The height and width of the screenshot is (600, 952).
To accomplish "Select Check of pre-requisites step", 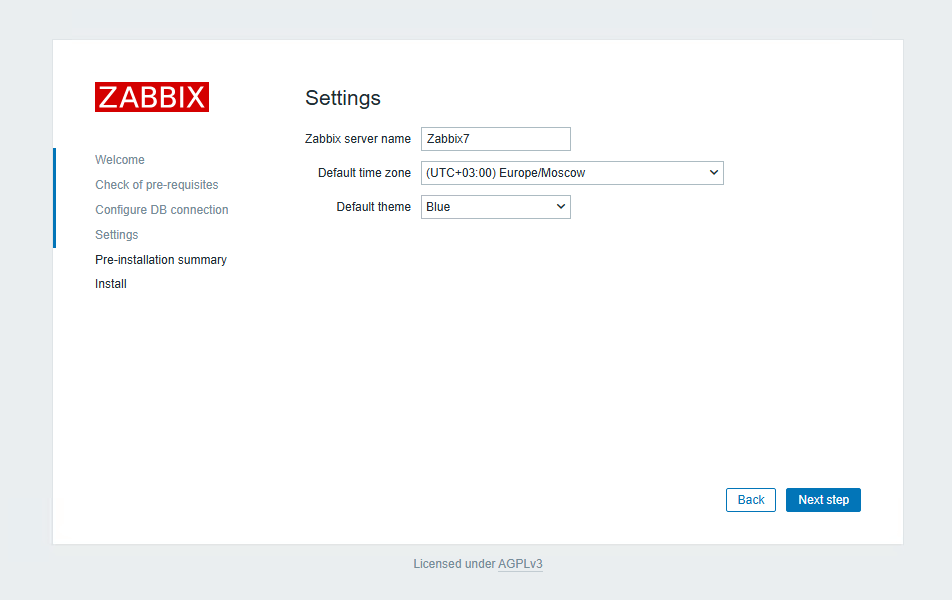I will click(x=157, y=185).
